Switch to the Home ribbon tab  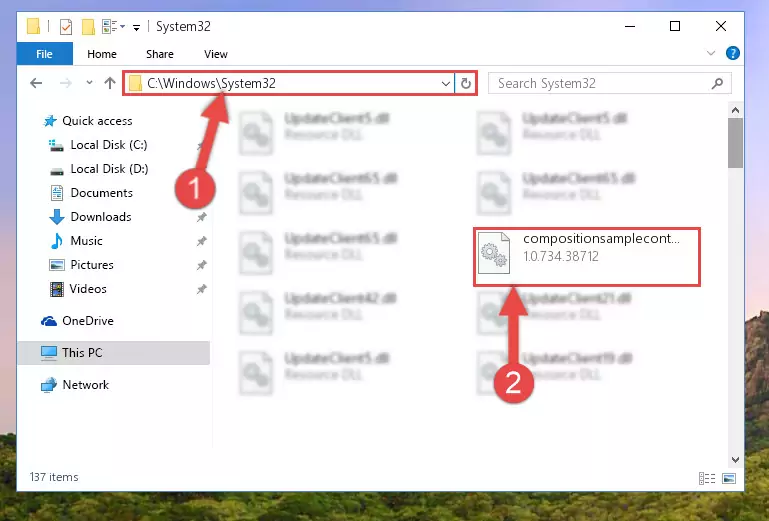coord(102,54)
